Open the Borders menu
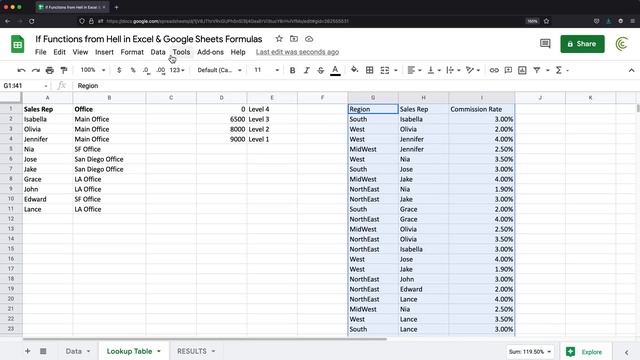This screenshot has height=360, width=640. click(x=369, y=70)
